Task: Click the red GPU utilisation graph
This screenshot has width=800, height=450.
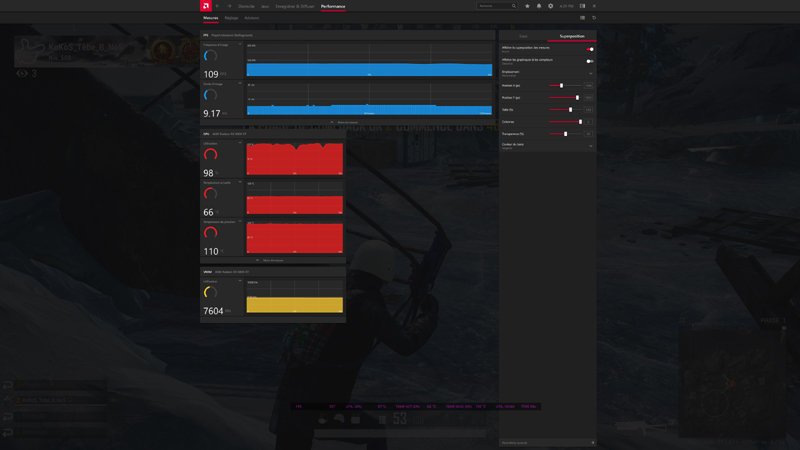Action: coord(294,159)
